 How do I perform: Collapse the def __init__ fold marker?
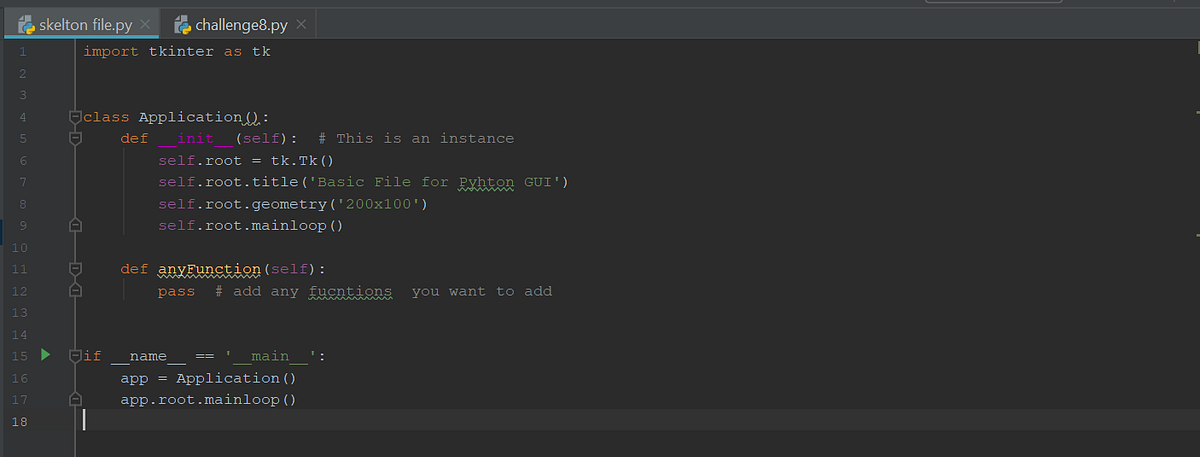coord(74,139)
